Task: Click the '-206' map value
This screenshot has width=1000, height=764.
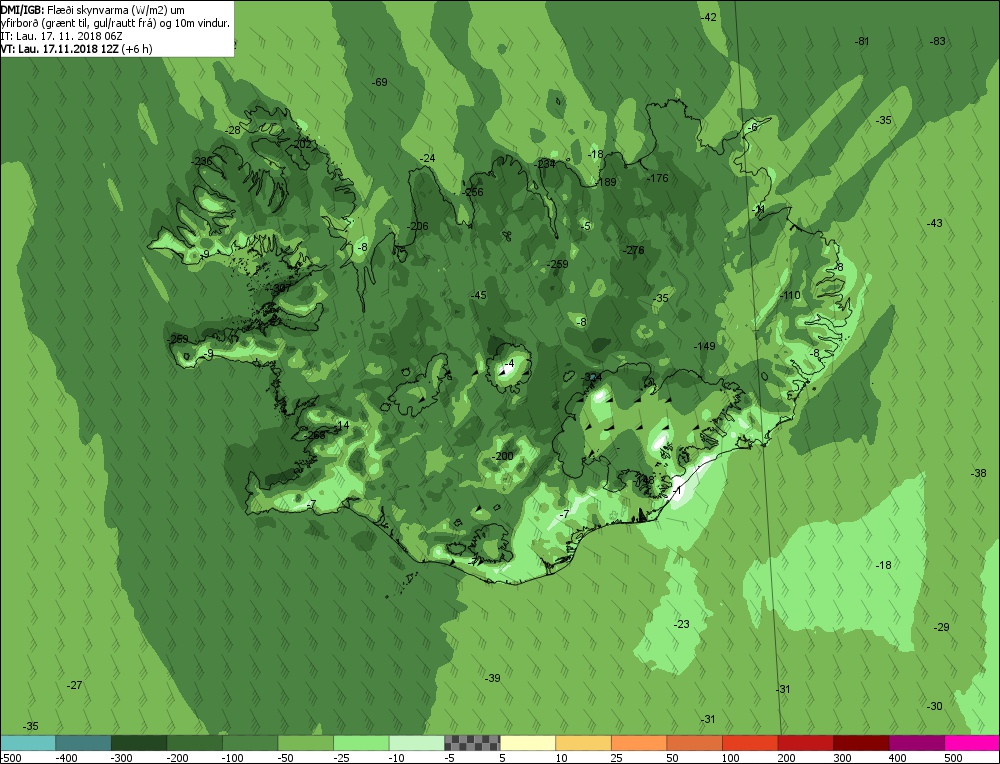Action: coord(418,226)
